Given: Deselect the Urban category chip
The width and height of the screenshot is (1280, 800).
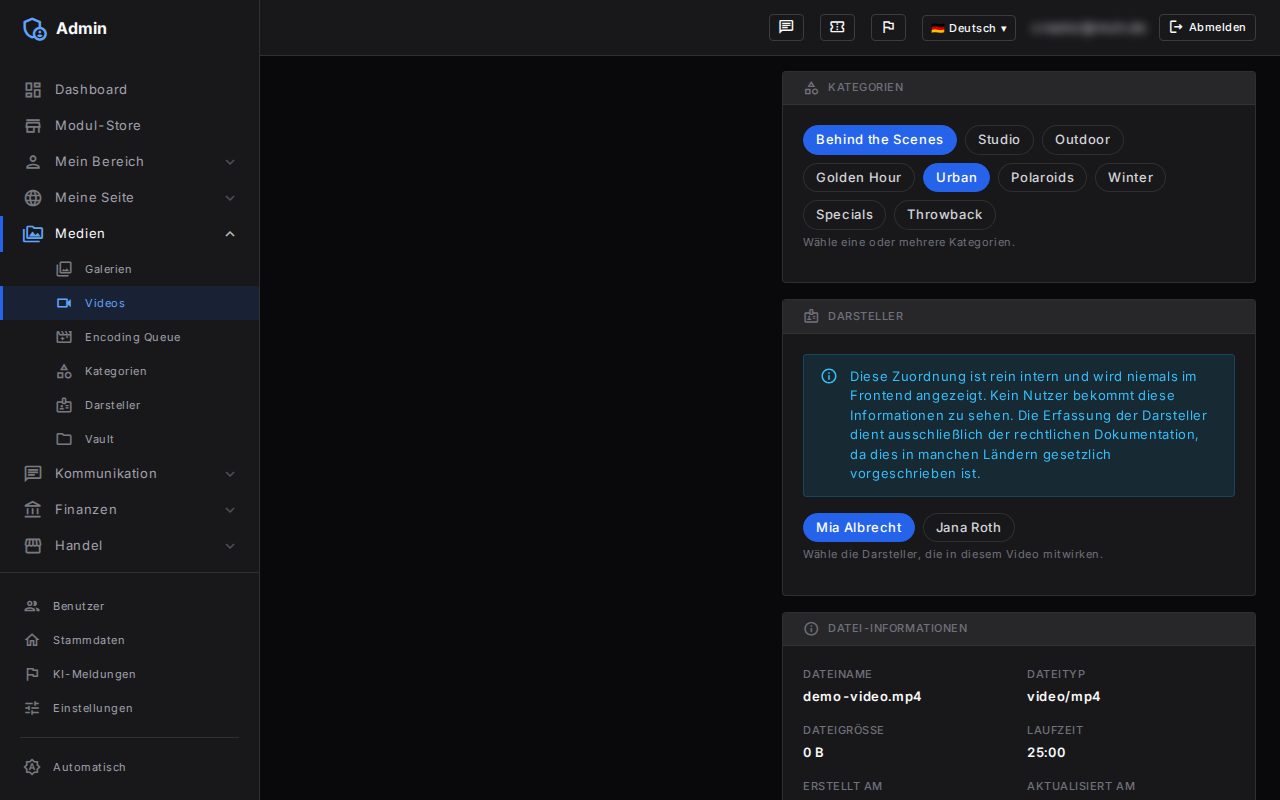Looking at the screenshot, I should [x=956, y=177].
